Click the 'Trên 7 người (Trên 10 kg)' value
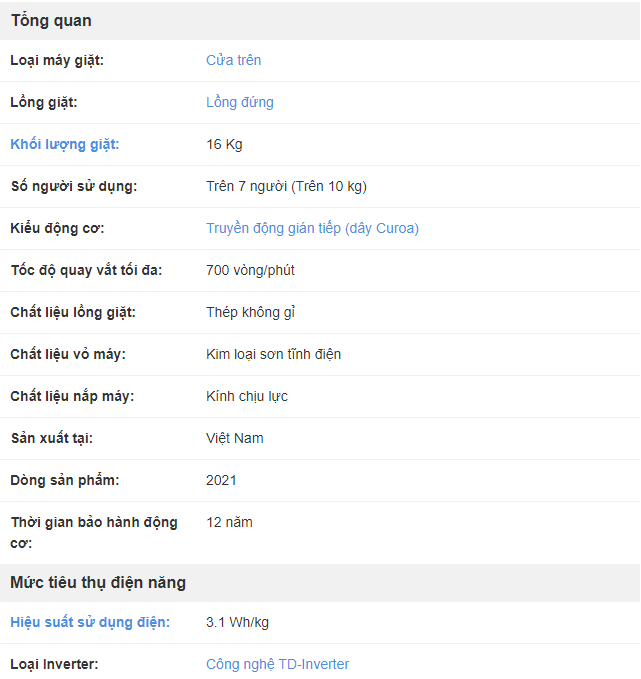The height and width of the screenshot is (679, 641). (x=286, y=186)
